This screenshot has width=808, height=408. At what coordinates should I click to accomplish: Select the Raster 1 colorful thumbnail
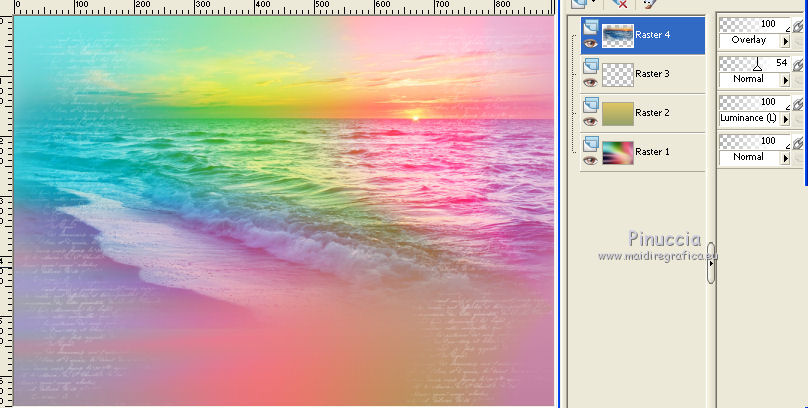click(618, 153)
